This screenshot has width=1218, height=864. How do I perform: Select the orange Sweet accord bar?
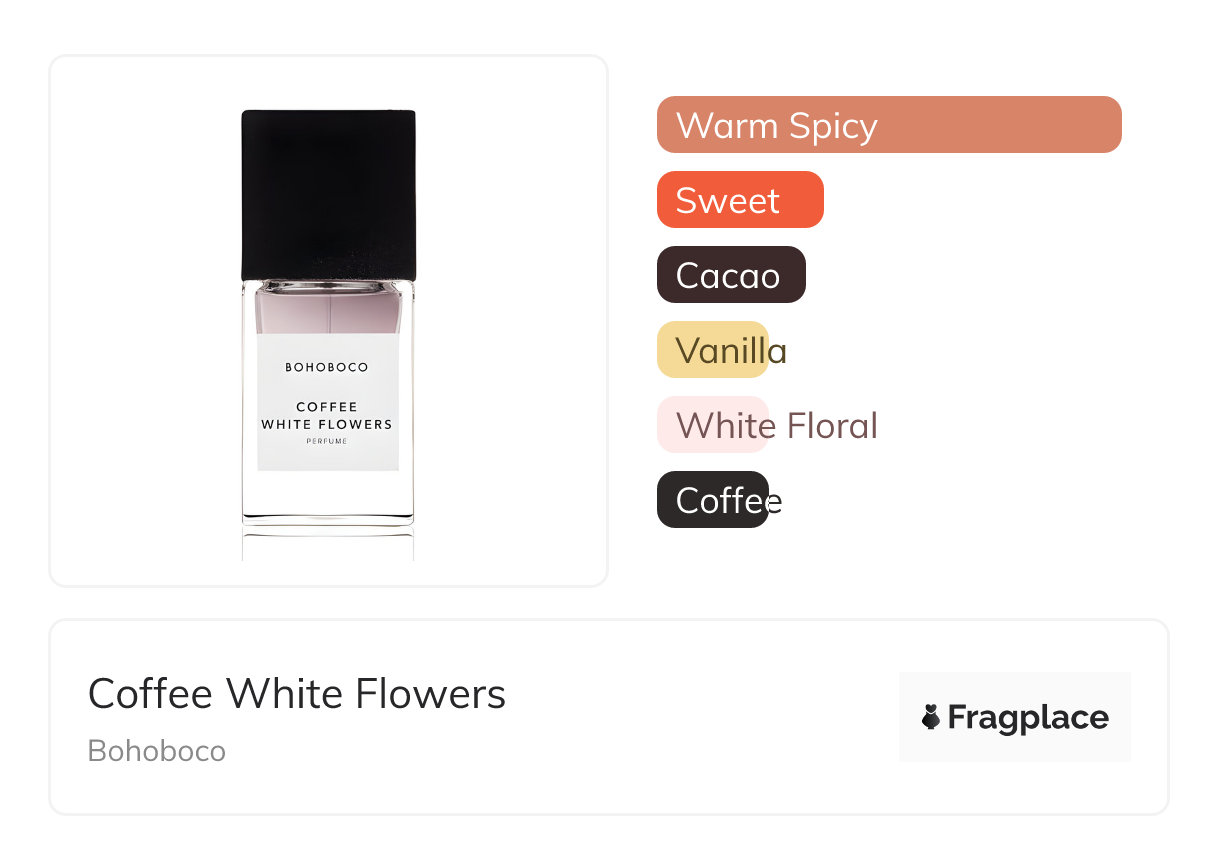pyautogui.click(x=740, y=200)
